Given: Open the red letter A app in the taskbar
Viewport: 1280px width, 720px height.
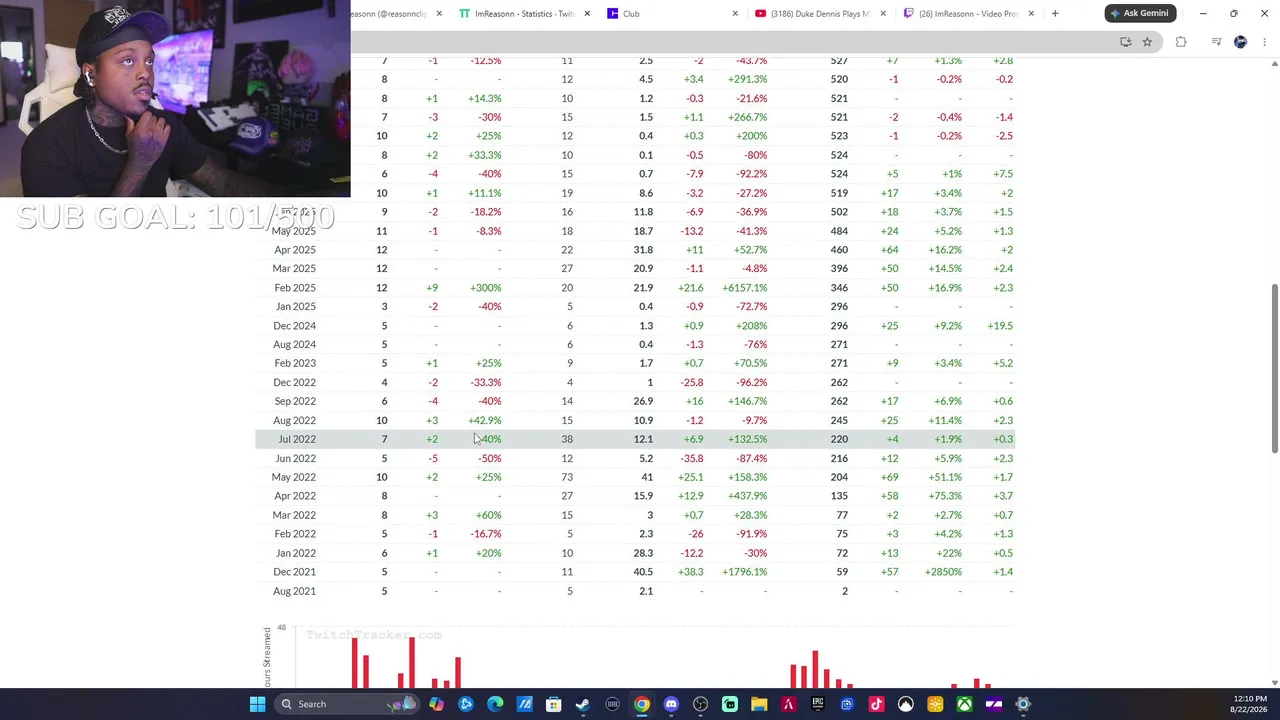Looking at the screenshot, I should [x=788, y=704].
